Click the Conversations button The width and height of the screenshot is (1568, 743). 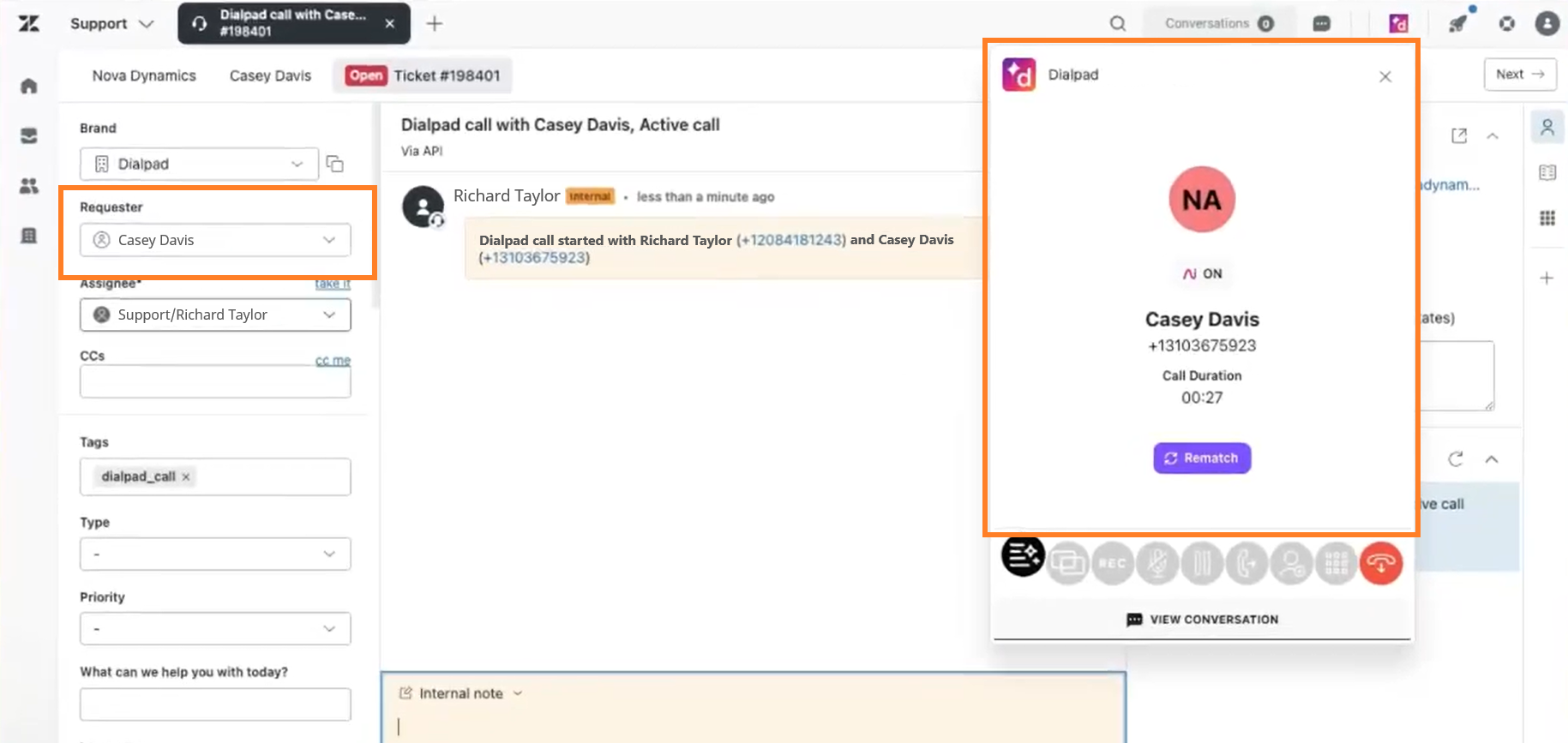click(x=1218, y=24)
